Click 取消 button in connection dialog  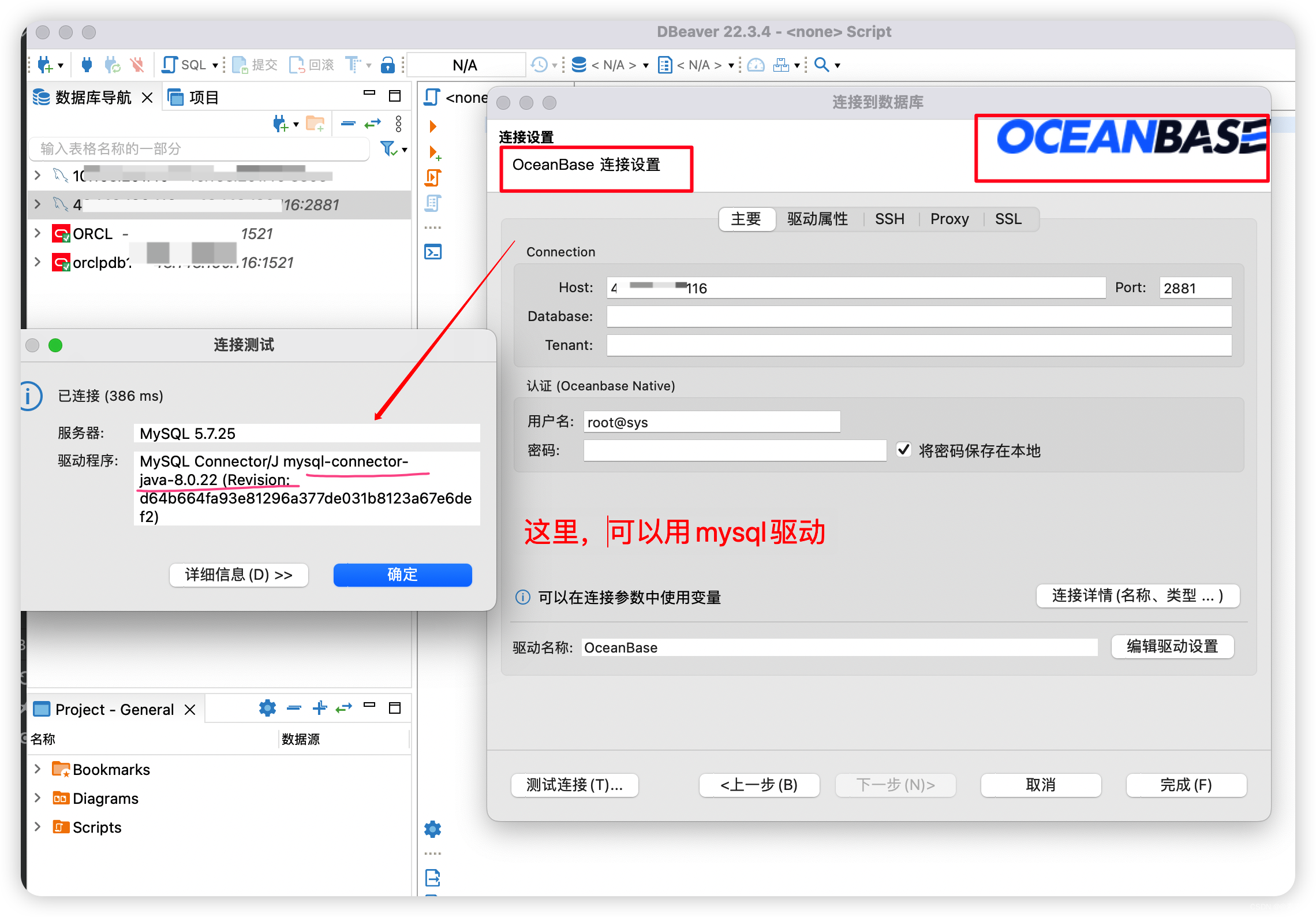tap(1041, 785)
